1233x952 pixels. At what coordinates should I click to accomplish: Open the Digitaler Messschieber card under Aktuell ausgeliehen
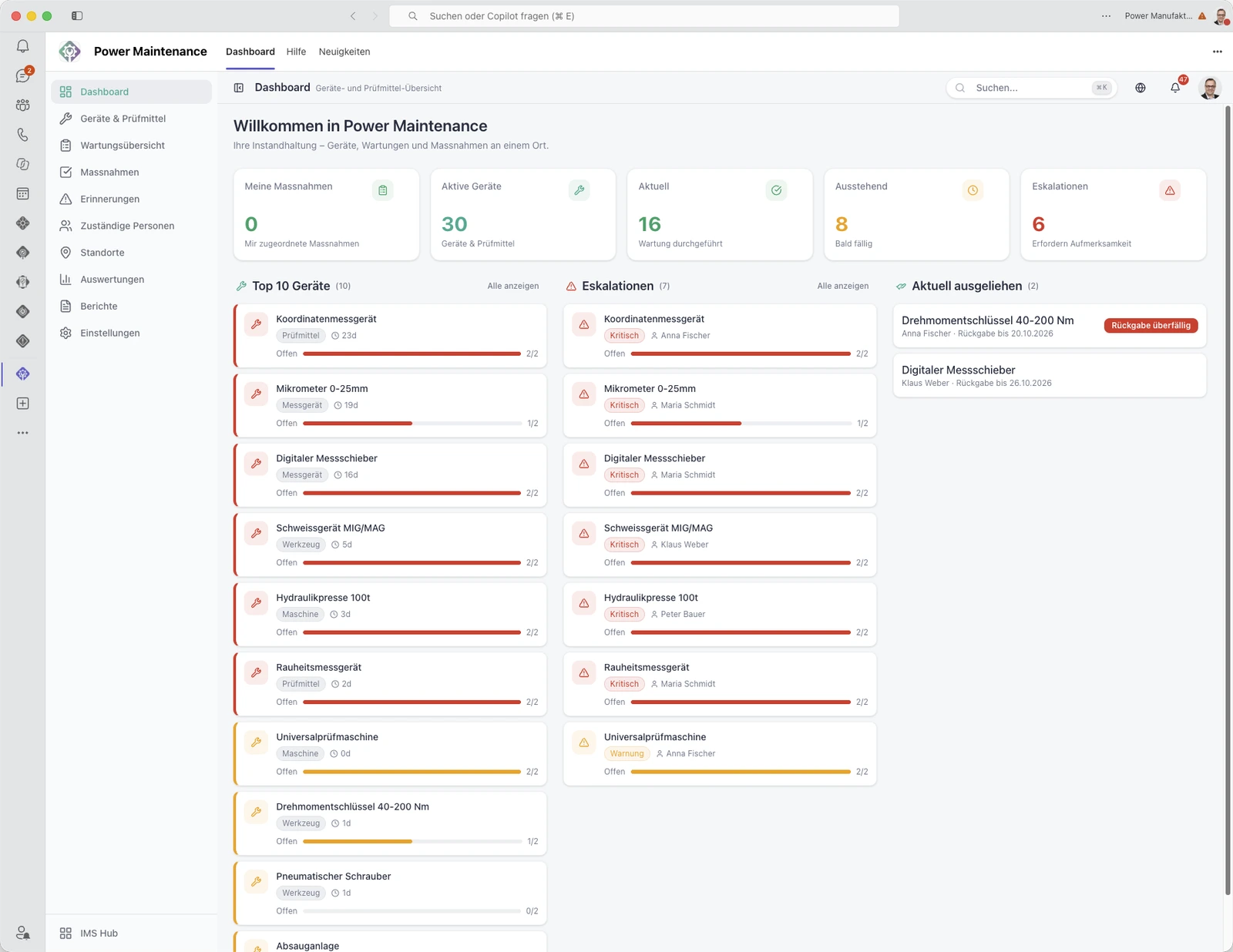click(x=1050, y=376)
